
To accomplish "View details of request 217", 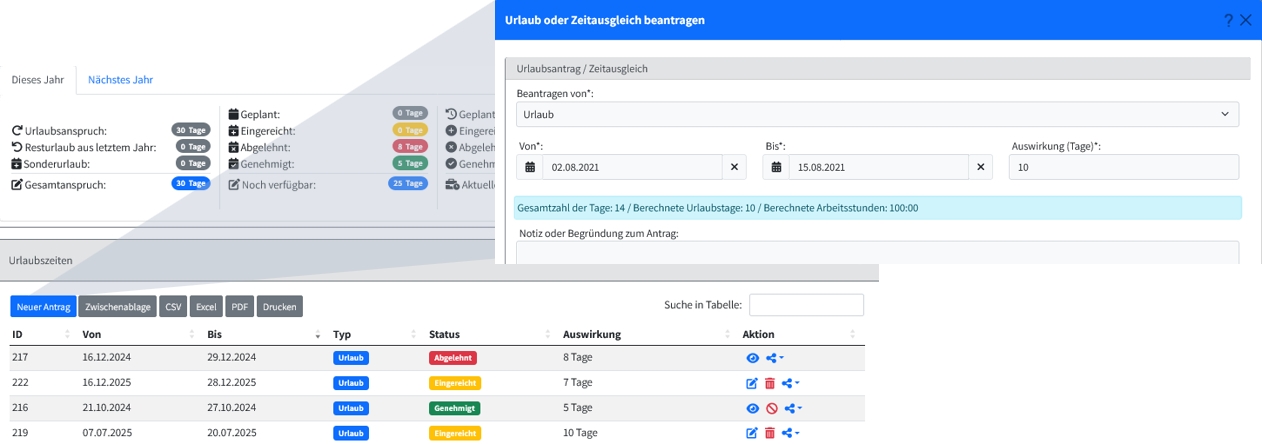I will pos(752,358).
